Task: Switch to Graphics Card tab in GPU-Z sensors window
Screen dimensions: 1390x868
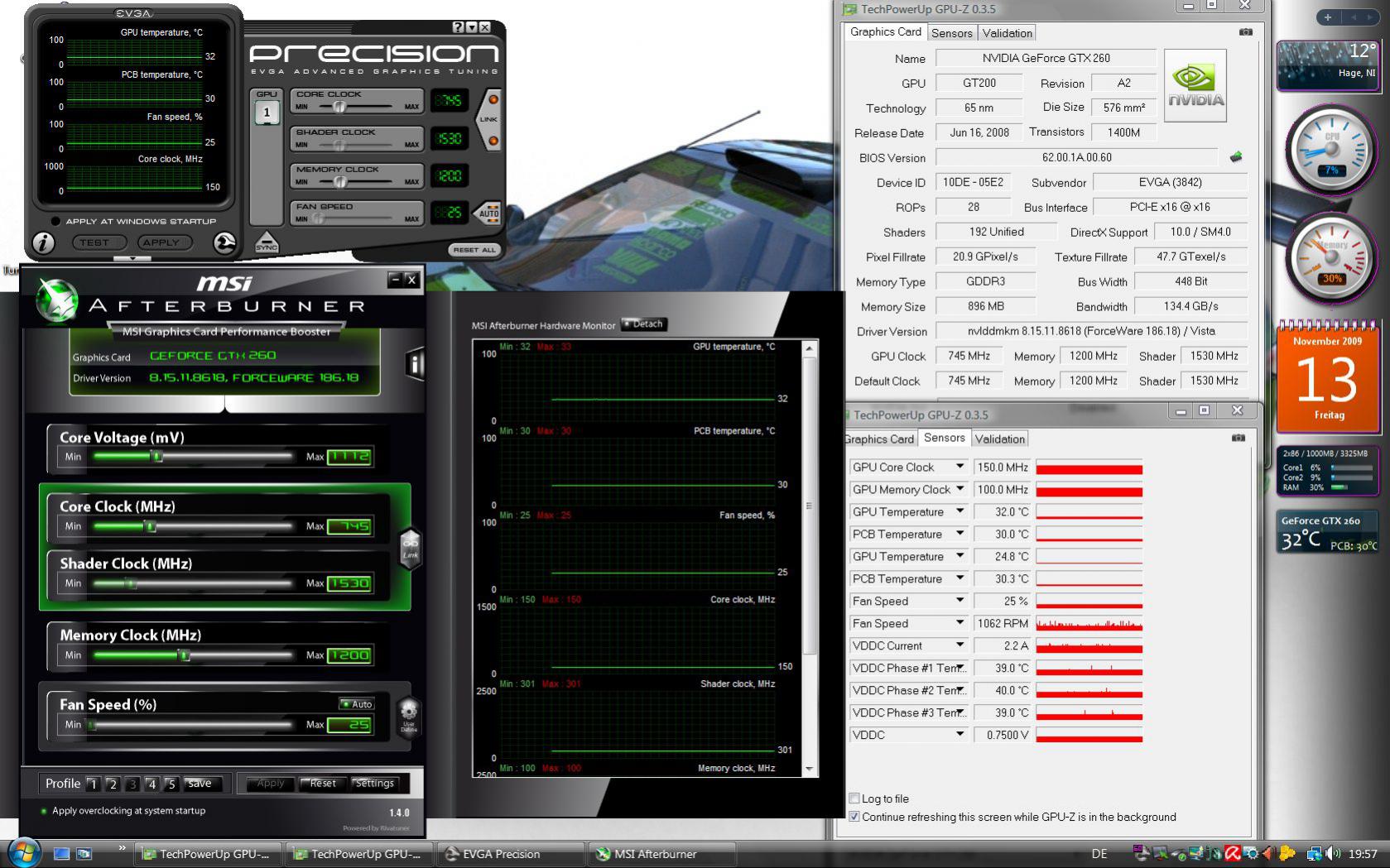Action: [x=879, y=439]
